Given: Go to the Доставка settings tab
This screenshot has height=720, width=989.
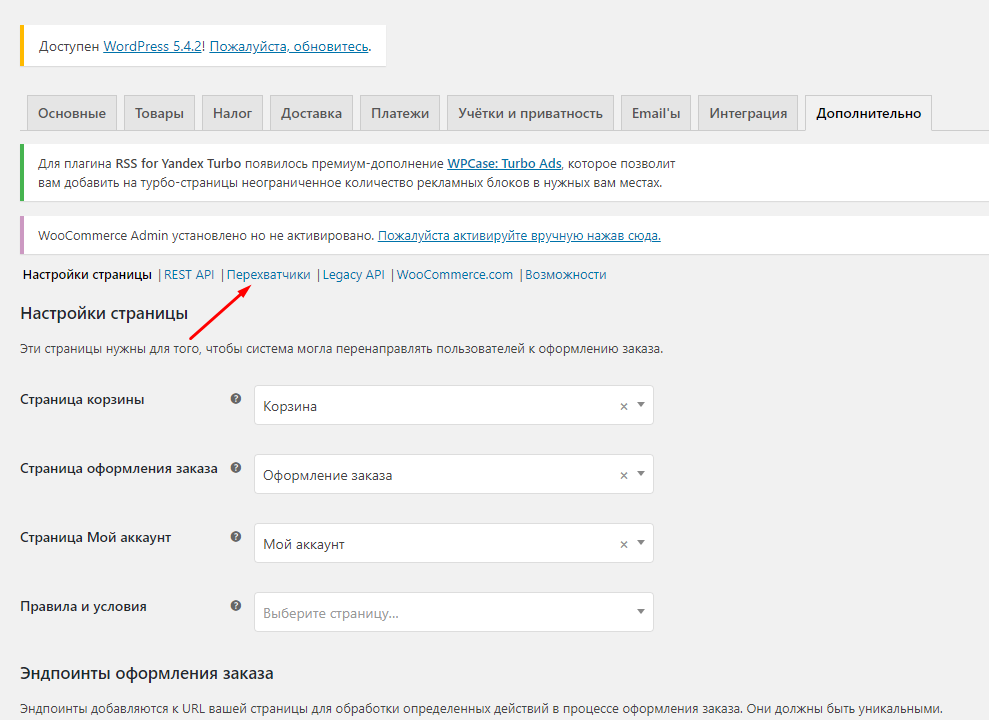Looking at the screenshot, I should pos(311,113).
